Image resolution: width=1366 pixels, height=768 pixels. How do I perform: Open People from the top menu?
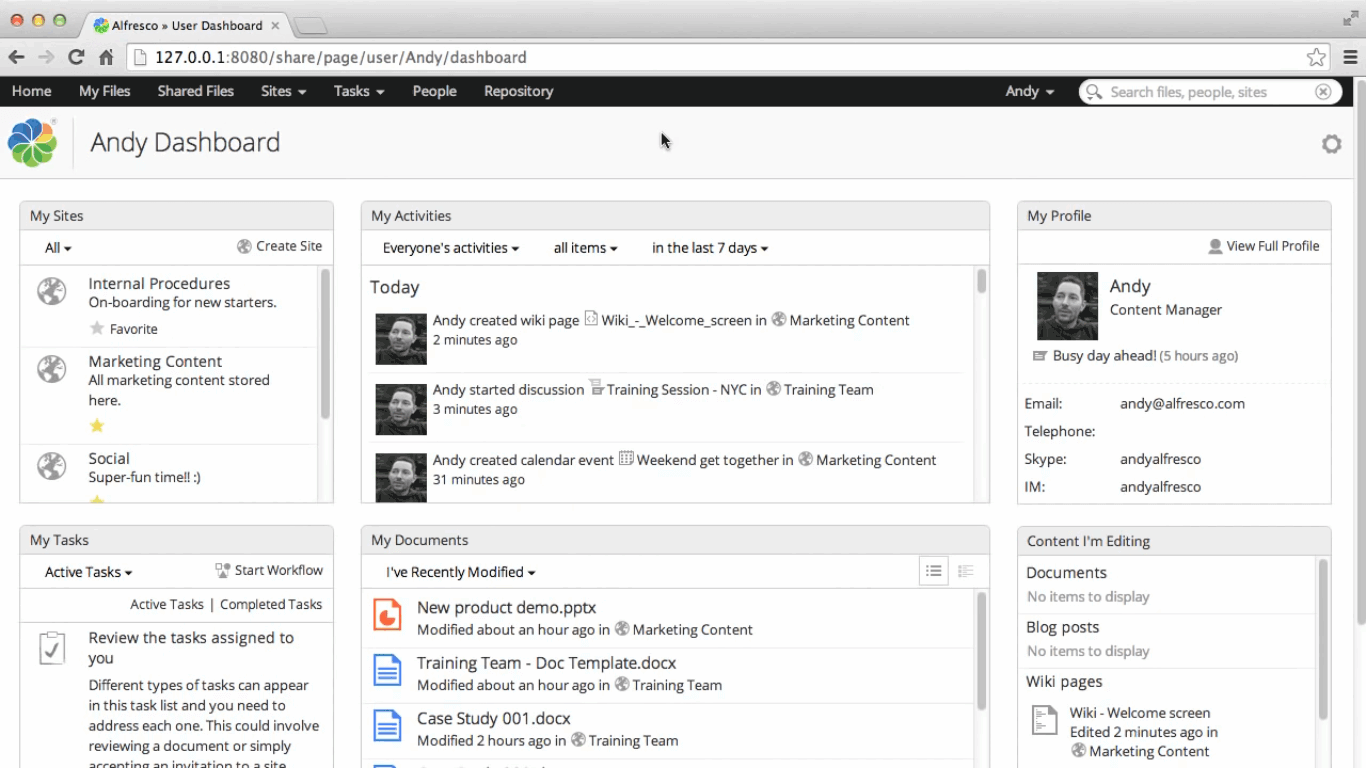tap(435, 91)
